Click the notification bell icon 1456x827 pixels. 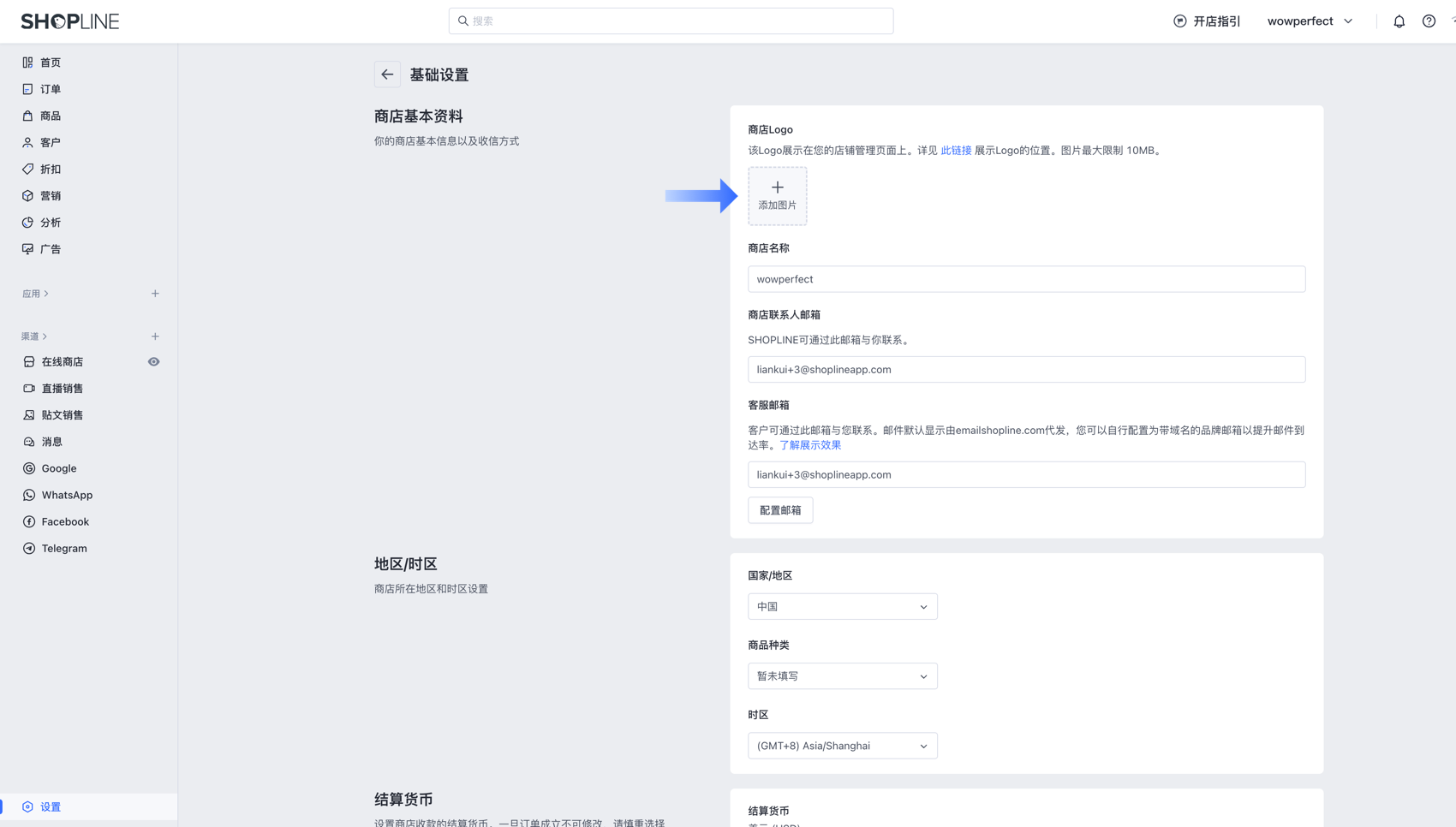coord(1399,21)
